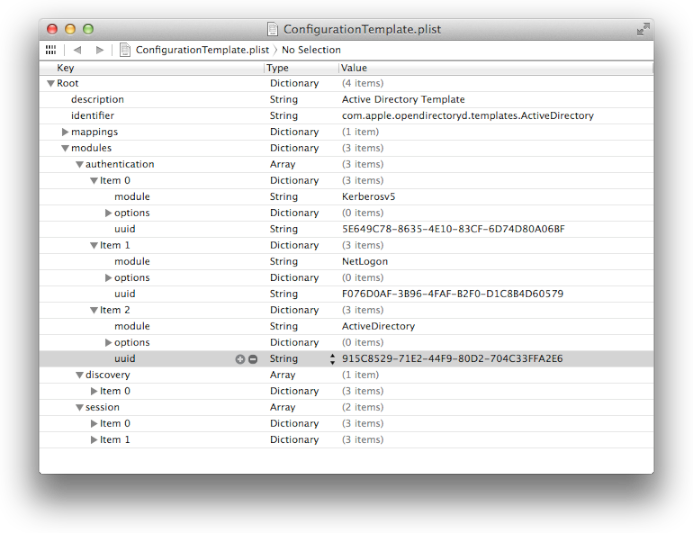Click the Type column header
The image size is (693, 533).
click(300, 67)
